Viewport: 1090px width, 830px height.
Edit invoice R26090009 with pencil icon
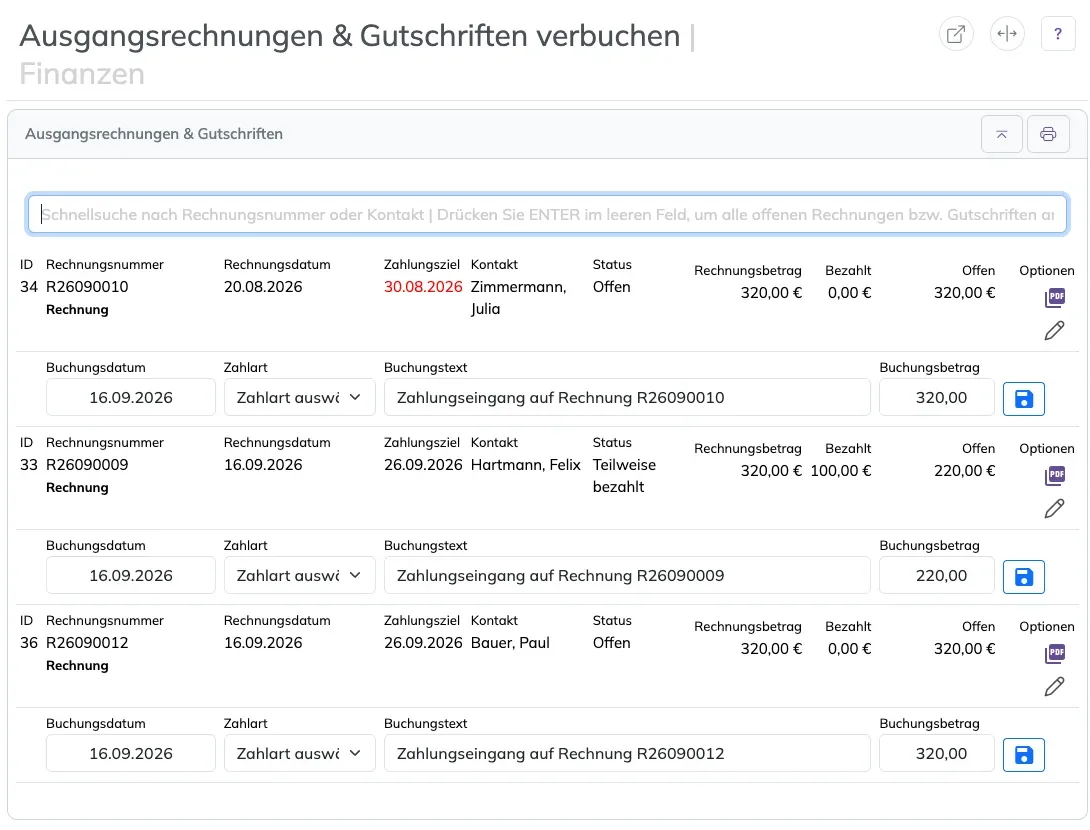(x=1055, y=508)
